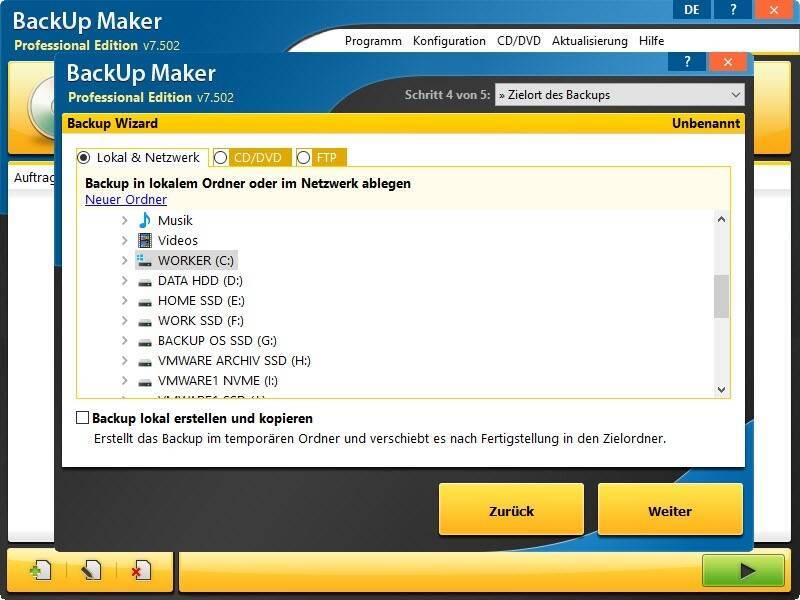Viewport: 800px width, 600px height.
Task: Click the add new backup job icon
Action: 40,570
